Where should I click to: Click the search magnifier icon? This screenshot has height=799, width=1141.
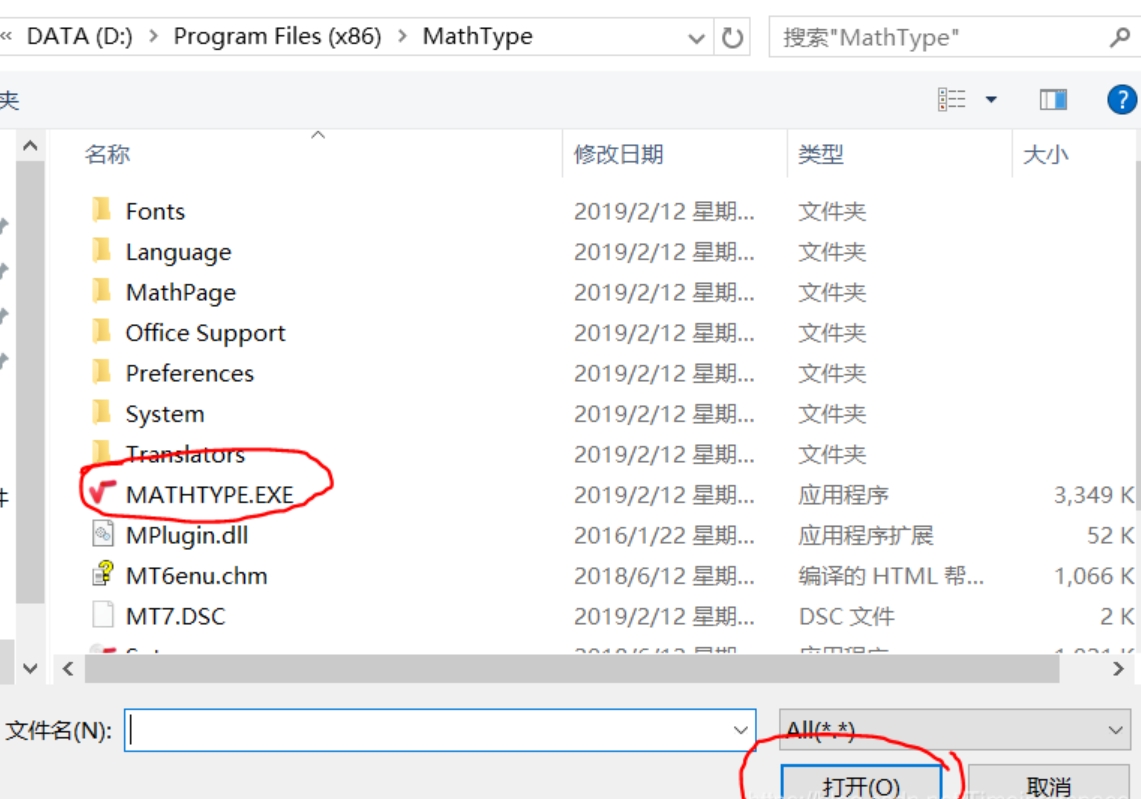pyautogui.click(x=1119, y=36)
